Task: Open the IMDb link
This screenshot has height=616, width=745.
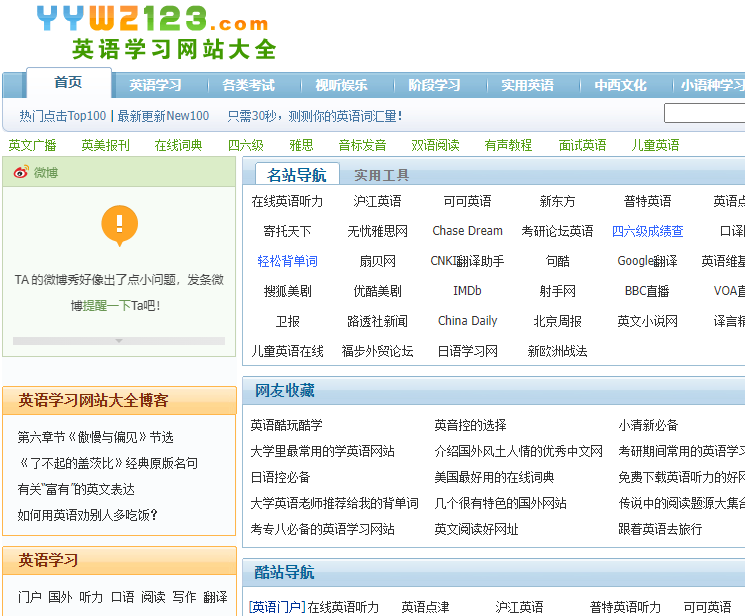Action: coord(467,291)
